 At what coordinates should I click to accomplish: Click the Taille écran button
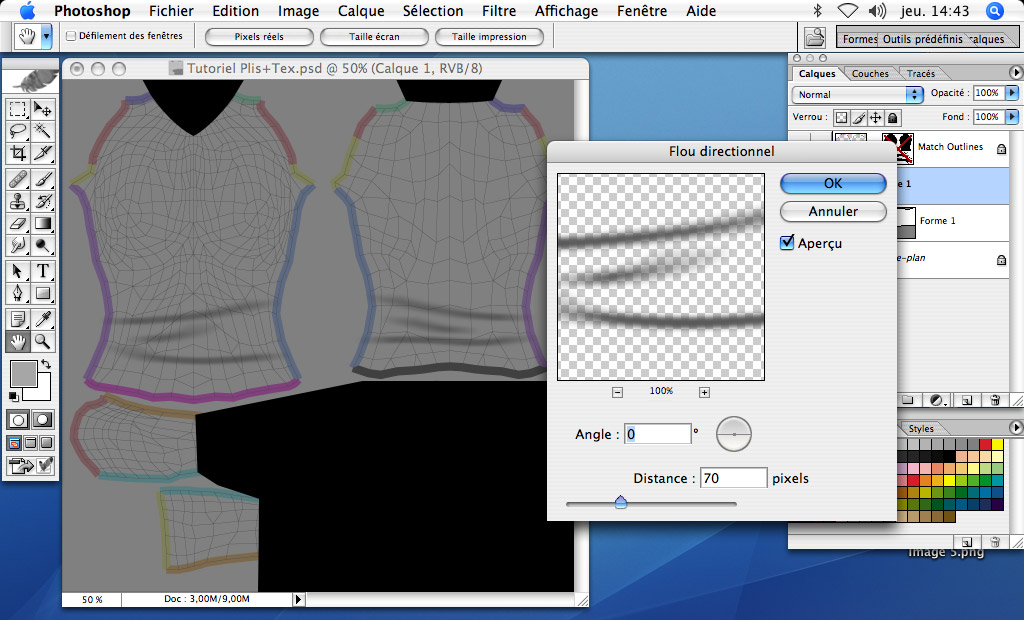(374, 37)
